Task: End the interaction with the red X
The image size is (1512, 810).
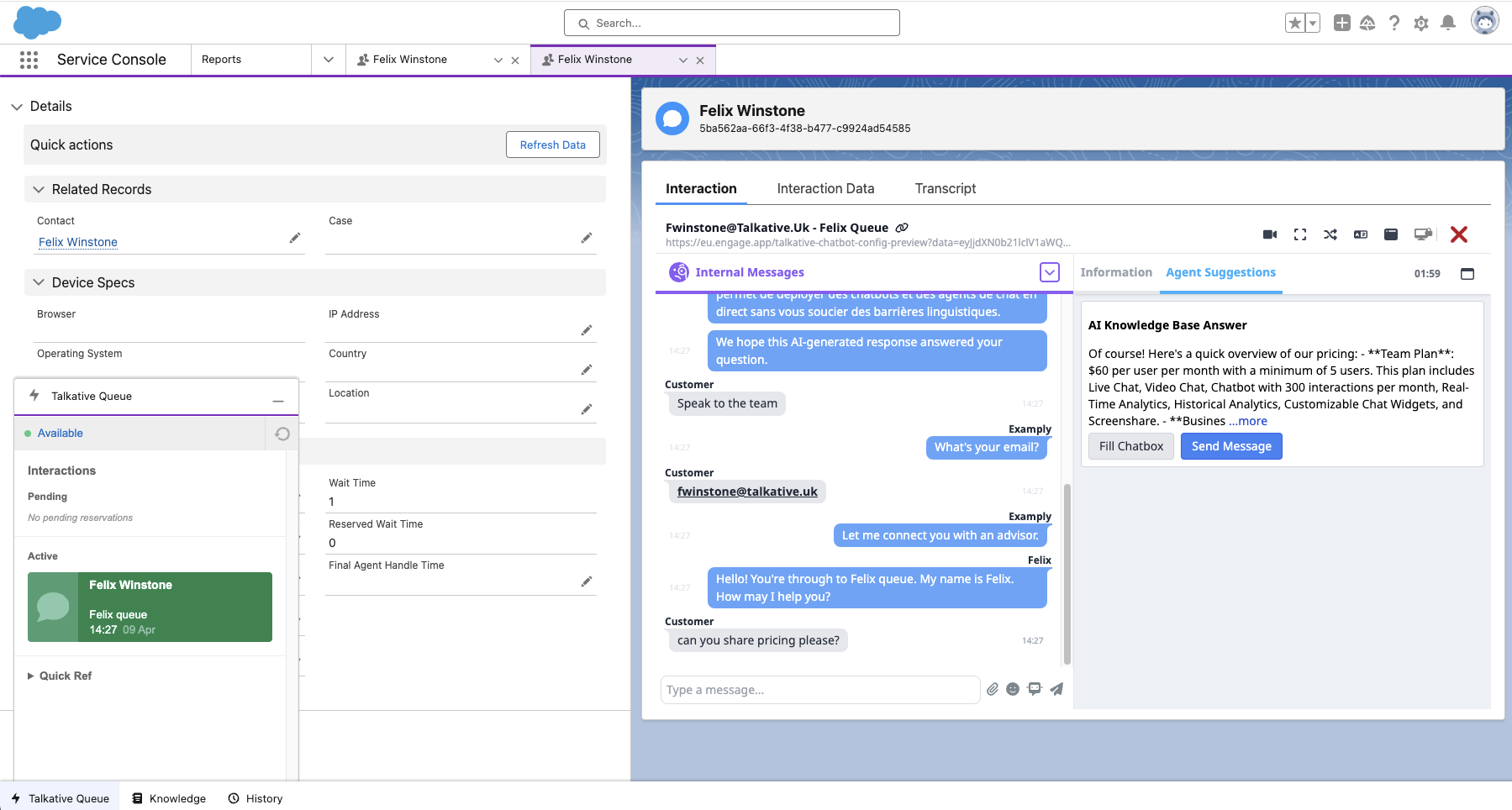Action: point(1459,234)
